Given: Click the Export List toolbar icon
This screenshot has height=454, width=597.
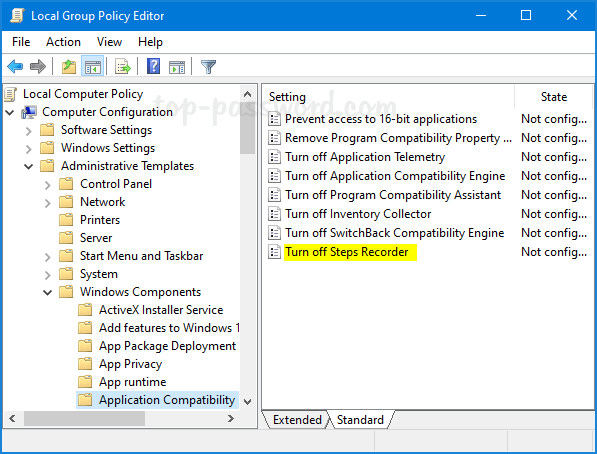Looking at the screenshot, I should pyautogui.click(x=123, y=67).
